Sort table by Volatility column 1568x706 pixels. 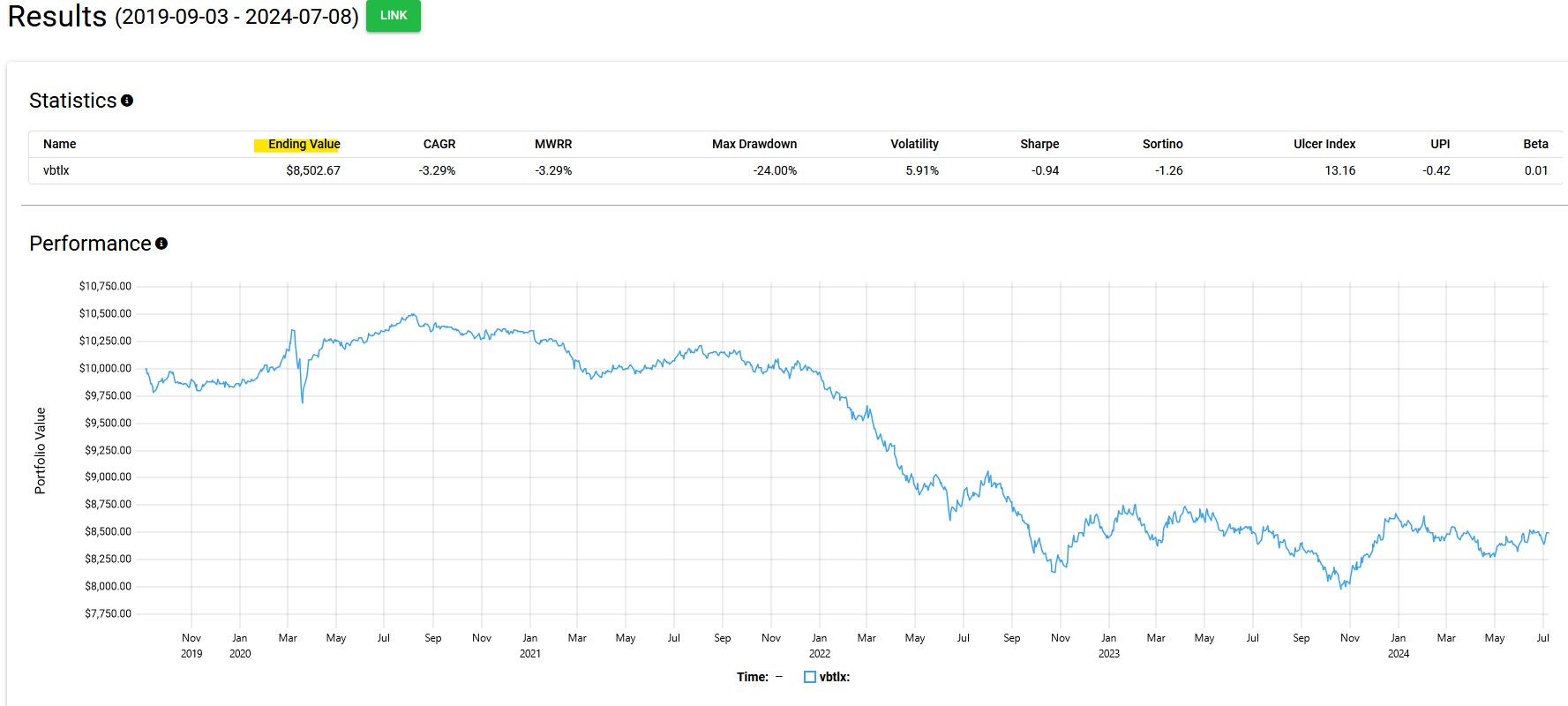tap(914, 144)
